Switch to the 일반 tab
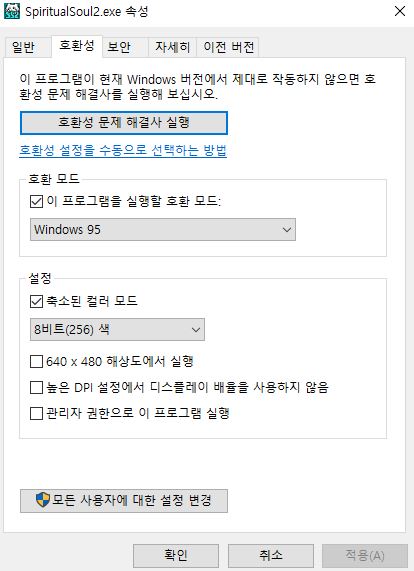Screen dimensions: 414x571 pyautogui.click(x=23, y=47)
